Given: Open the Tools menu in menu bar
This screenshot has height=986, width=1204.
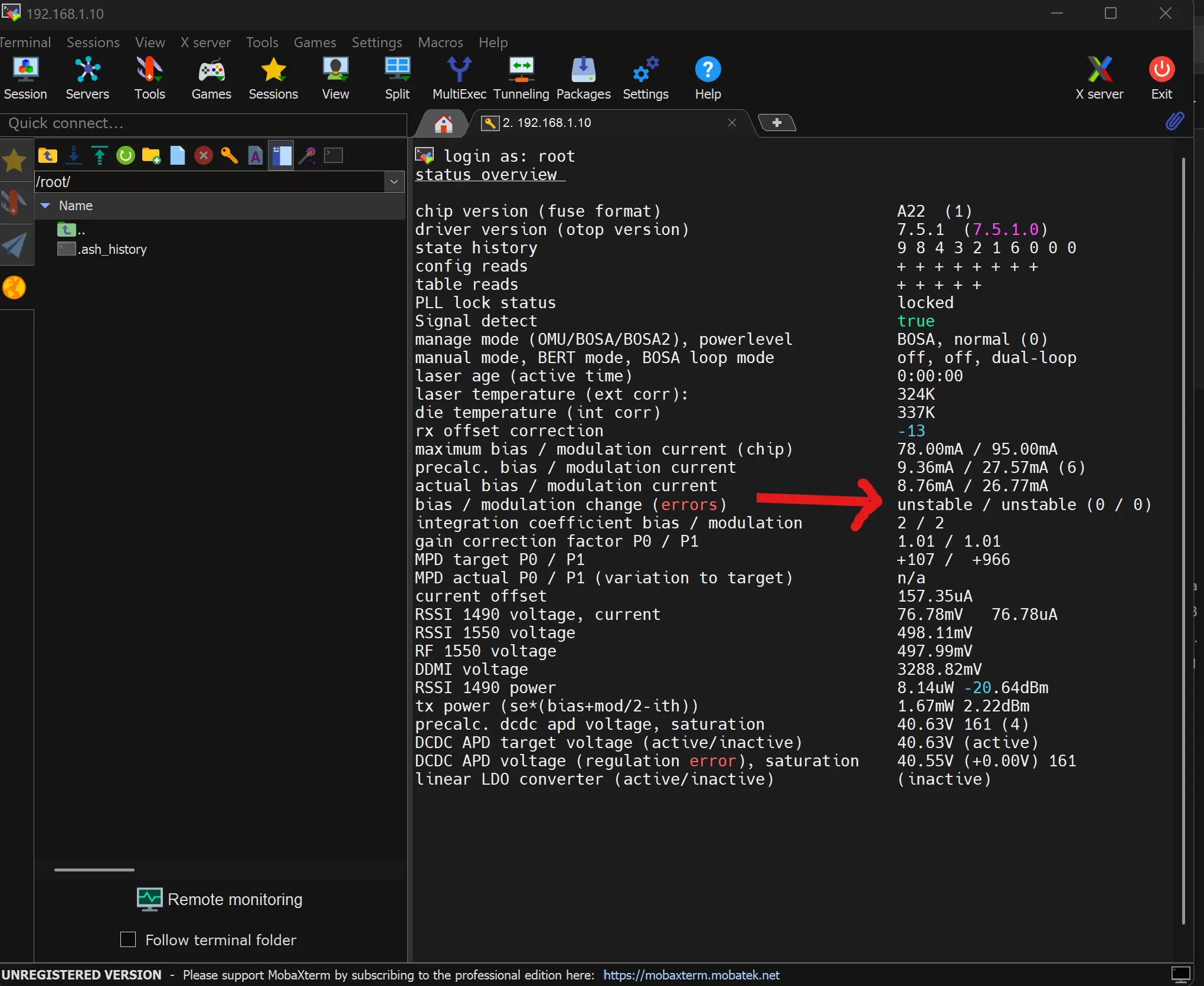Looking at the screenshot, I should click(x=262, y=43).
